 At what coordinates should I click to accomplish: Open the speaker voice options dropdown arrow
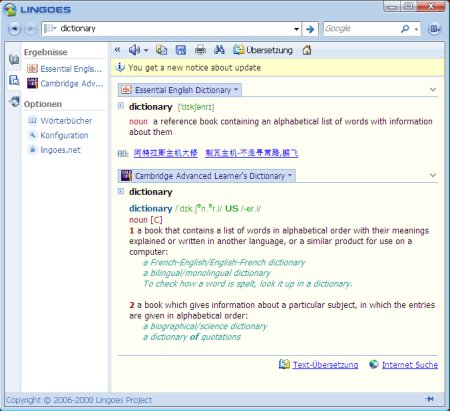coord(146,51)
